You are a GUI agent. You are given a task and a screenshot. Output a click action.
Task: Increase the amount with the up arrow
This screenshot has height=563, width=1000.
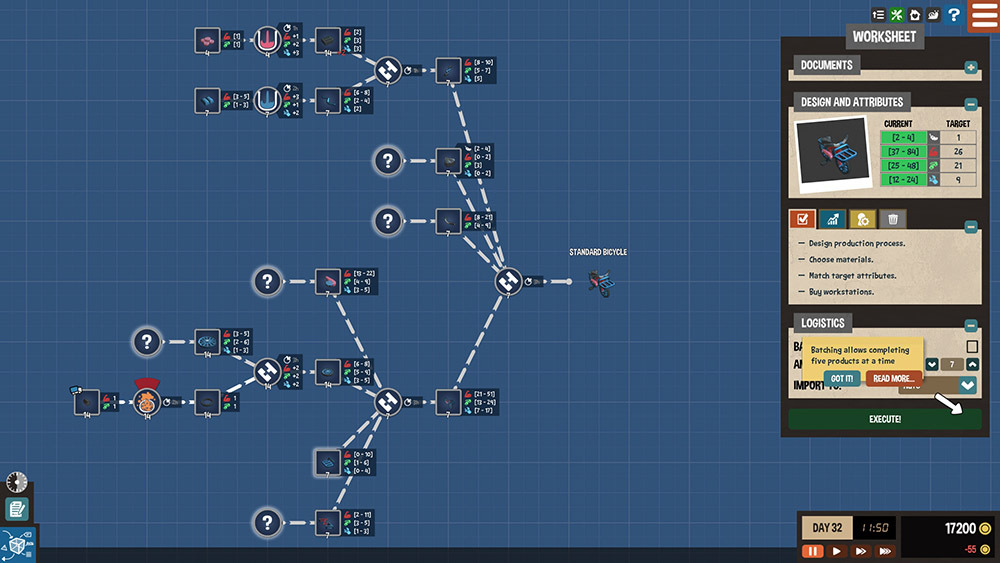point(972,365)
